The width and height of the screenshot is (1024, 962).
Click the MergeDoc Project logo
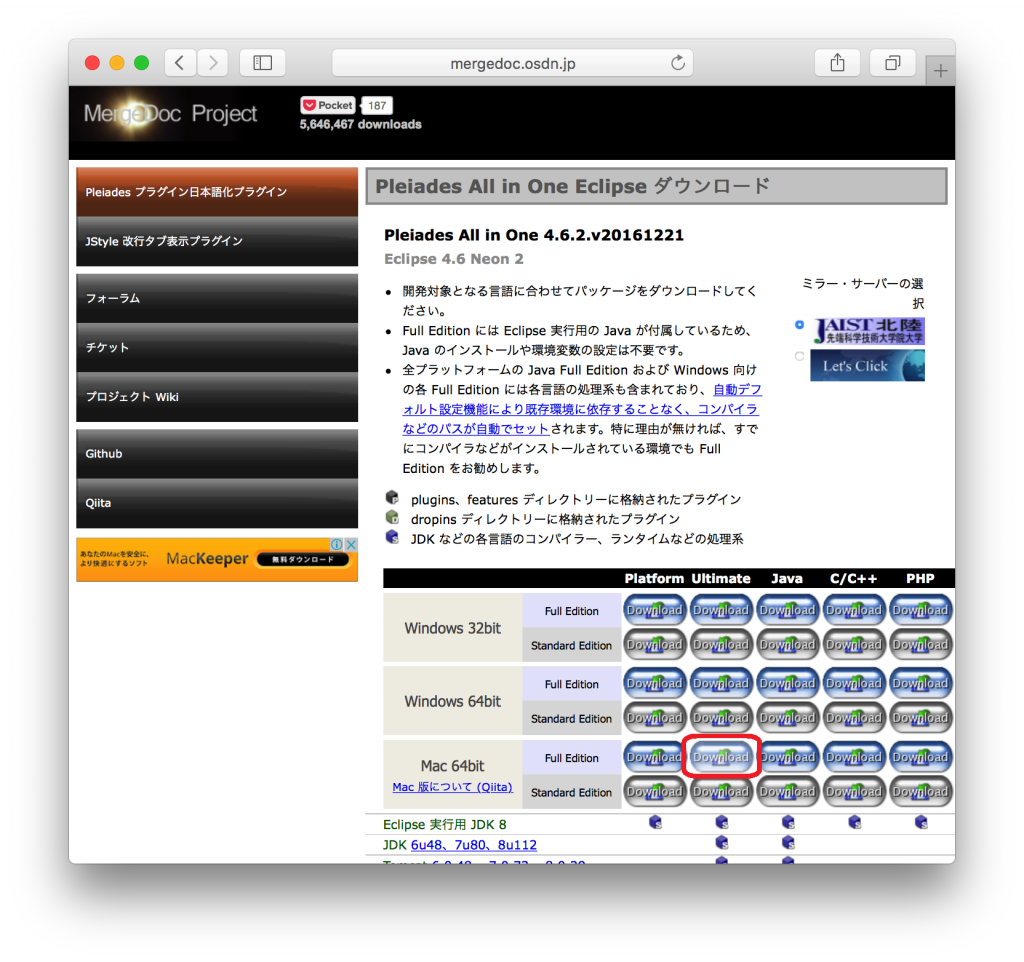170,114
